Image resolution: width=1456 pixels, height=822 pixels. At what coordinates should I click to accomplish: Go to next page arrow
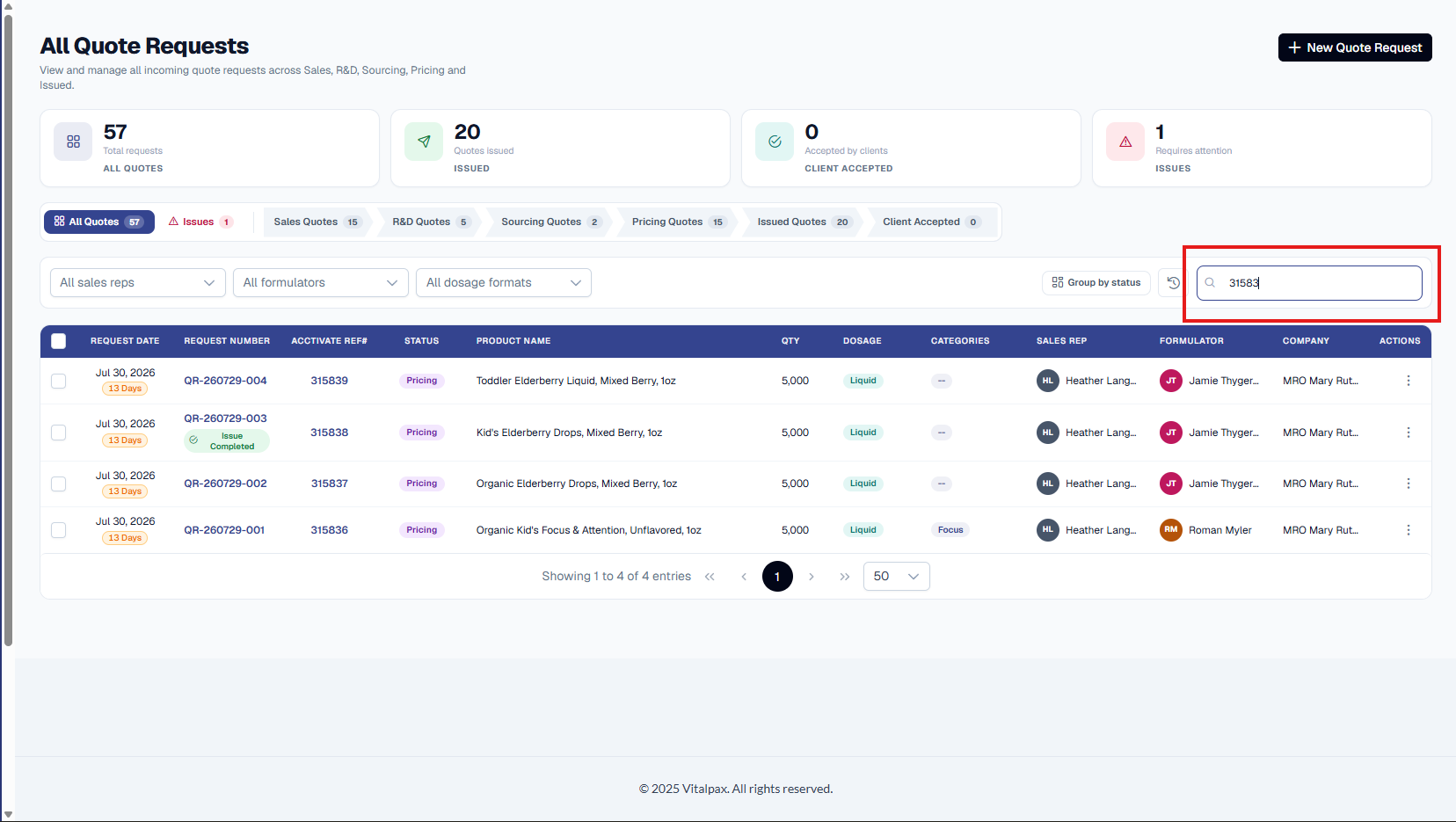click(812, 577)
